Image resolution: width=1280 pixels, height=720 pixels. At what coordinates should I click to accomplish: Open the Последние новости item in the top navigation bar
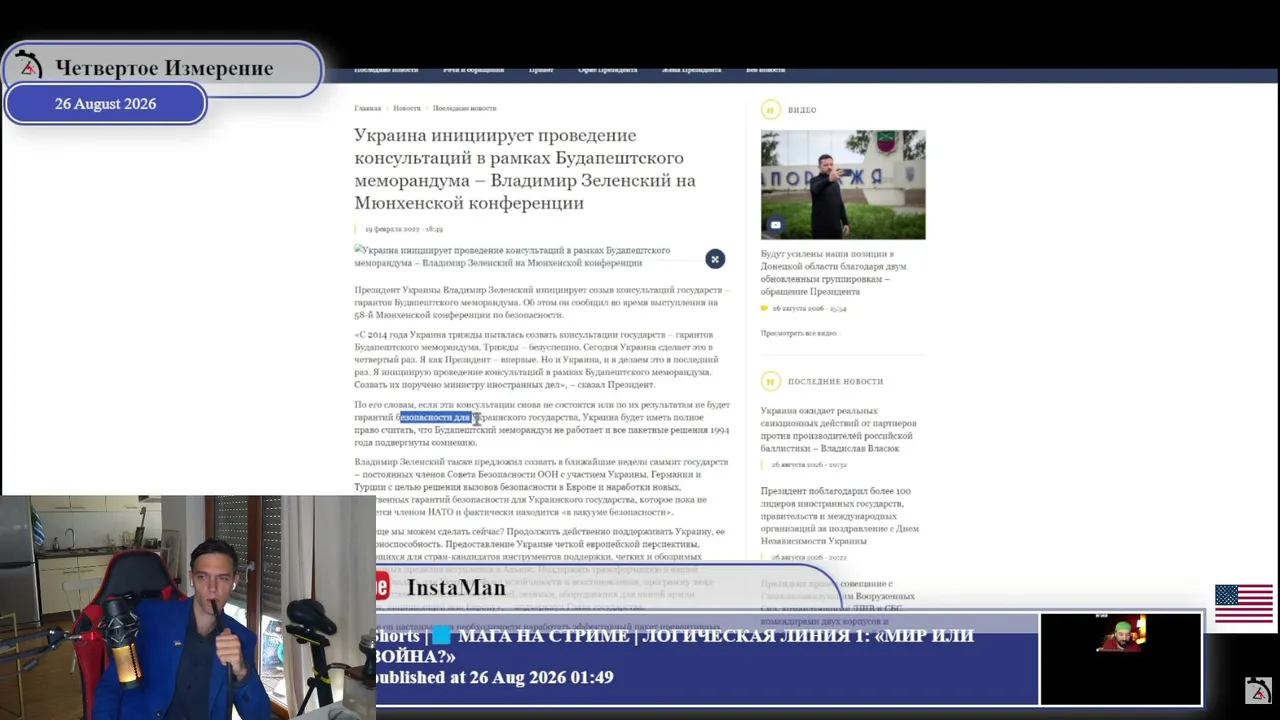(386, 70)
